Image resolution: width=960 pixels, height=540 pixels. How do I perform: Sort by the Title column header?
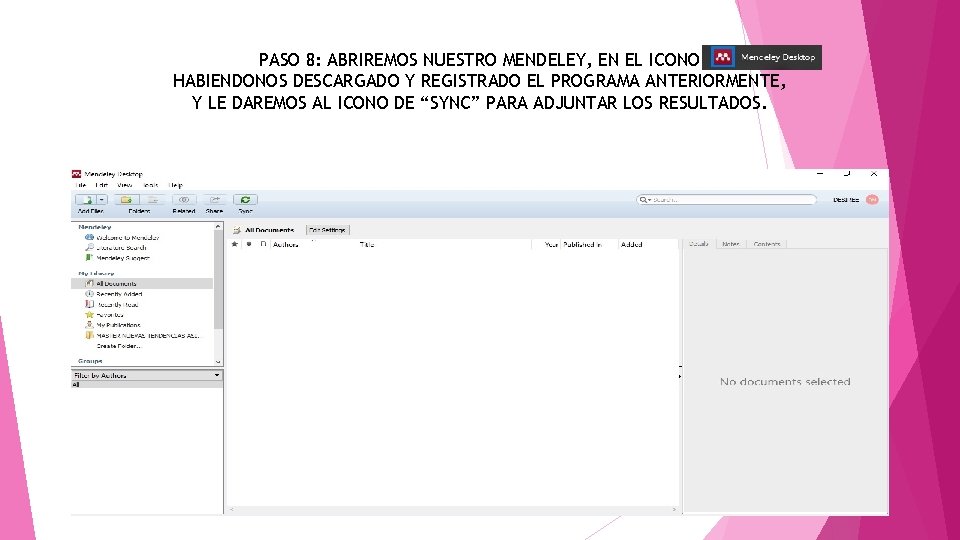pyautogui.click(x=367, y=244)
